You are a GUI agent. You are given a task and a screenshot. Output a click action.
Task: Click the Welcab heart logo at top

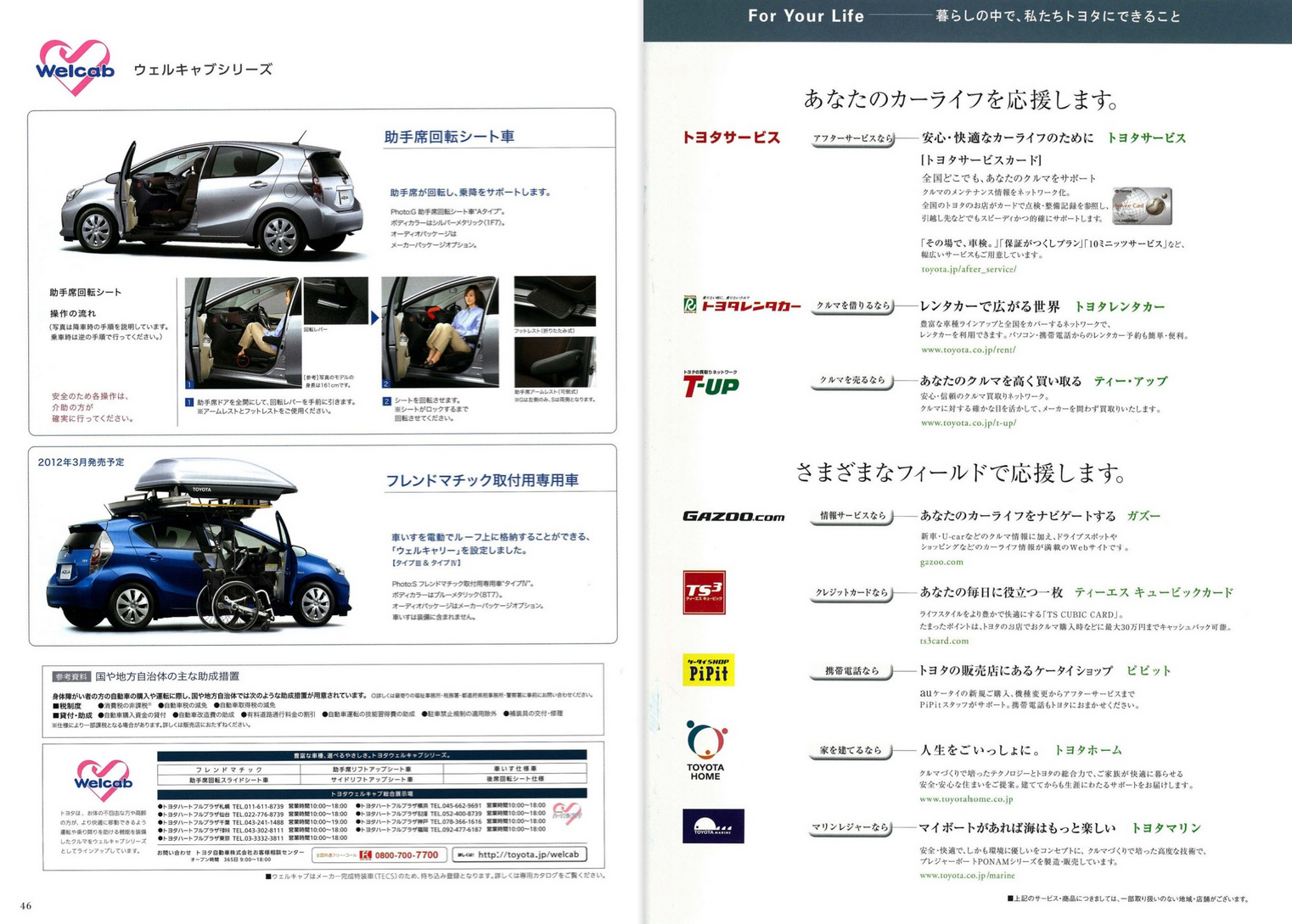(x=75, y=68)
